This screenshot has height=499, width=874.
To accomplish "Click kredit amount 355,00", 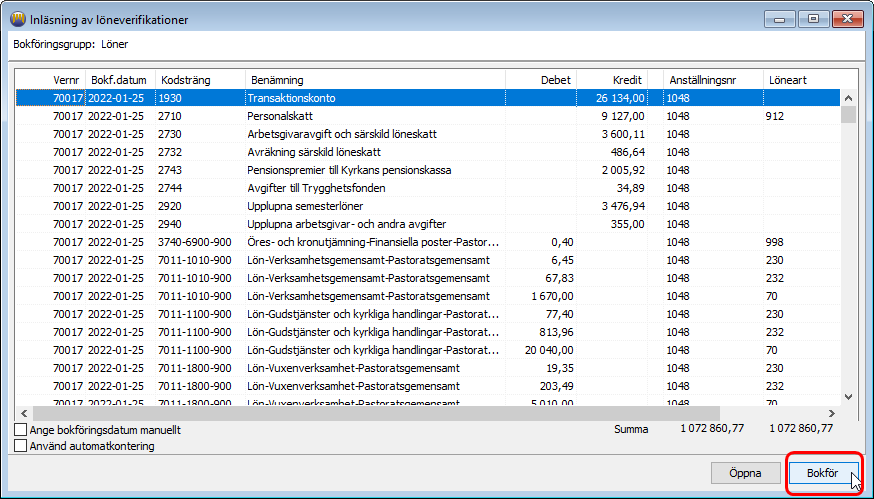I will [628, 224].
